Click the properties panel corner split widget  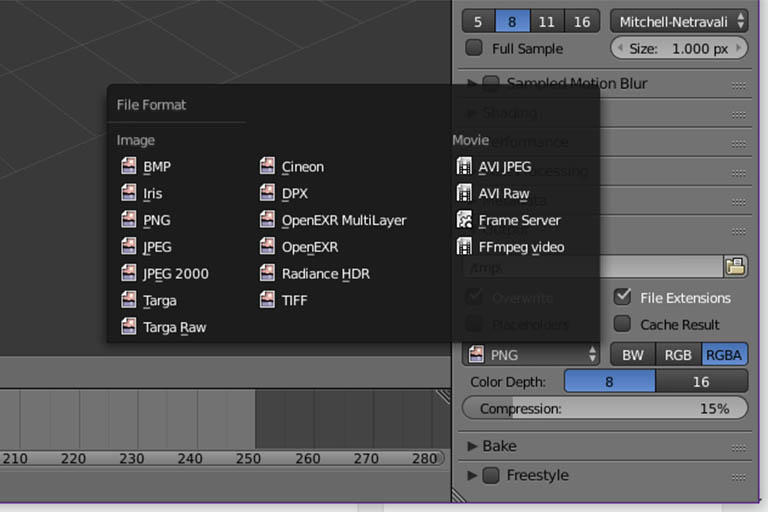point(458,495)
